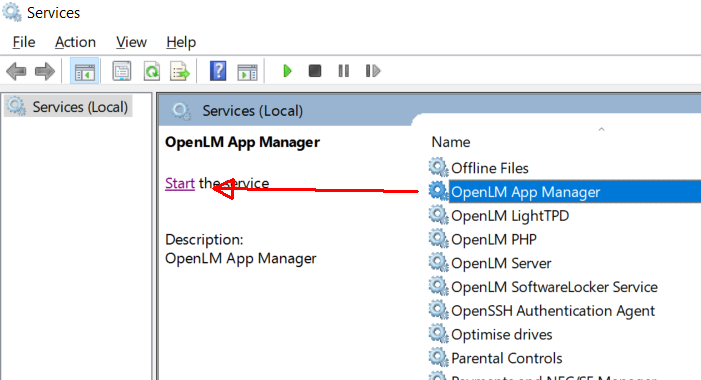Click the Export List toolbar icon

[x=180, y=71]
